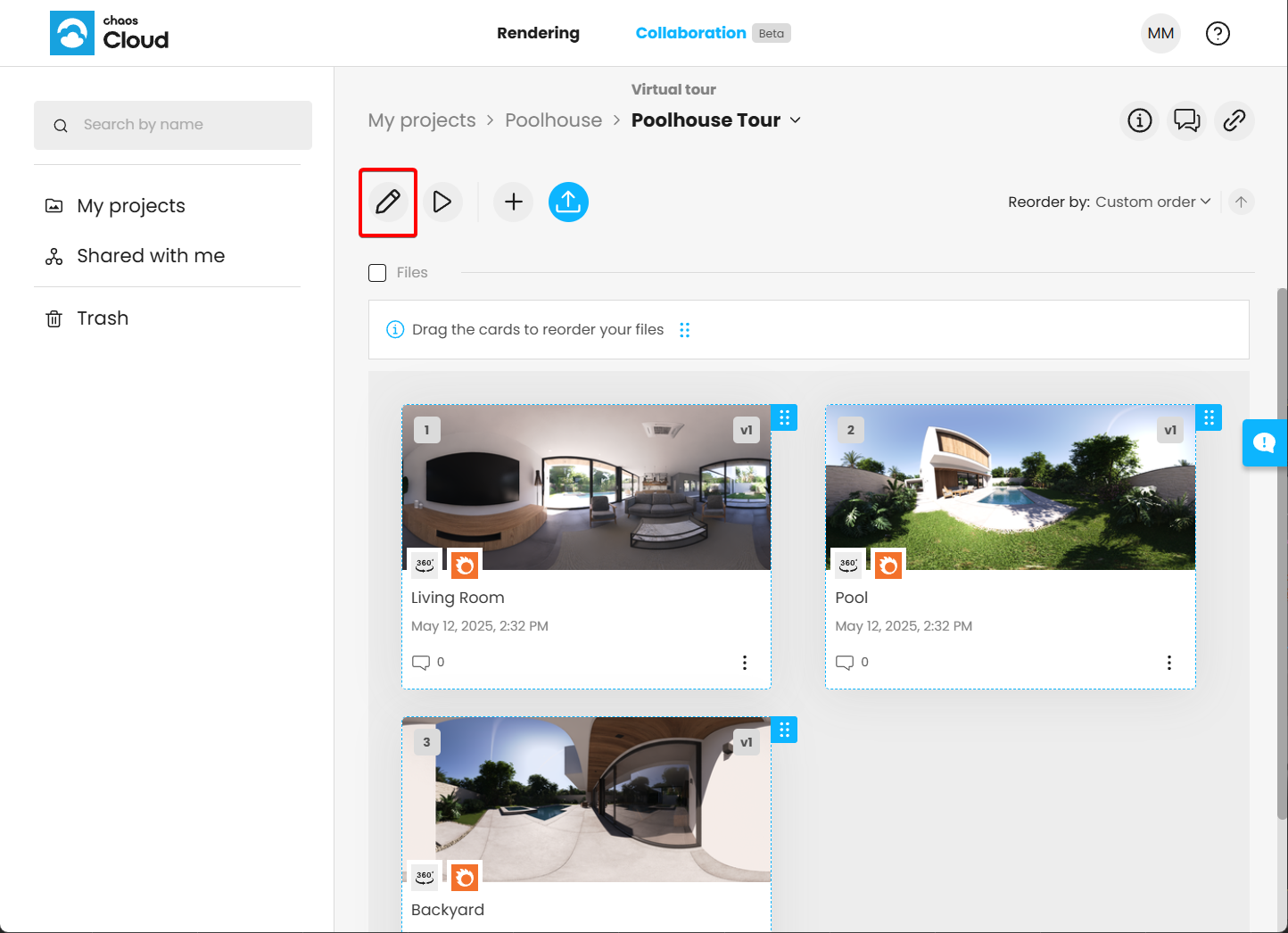The height and width of the screenshot is (933, 1288).
Task: Open the Pool card three-dot menu
Action: tap(1169, 663)
